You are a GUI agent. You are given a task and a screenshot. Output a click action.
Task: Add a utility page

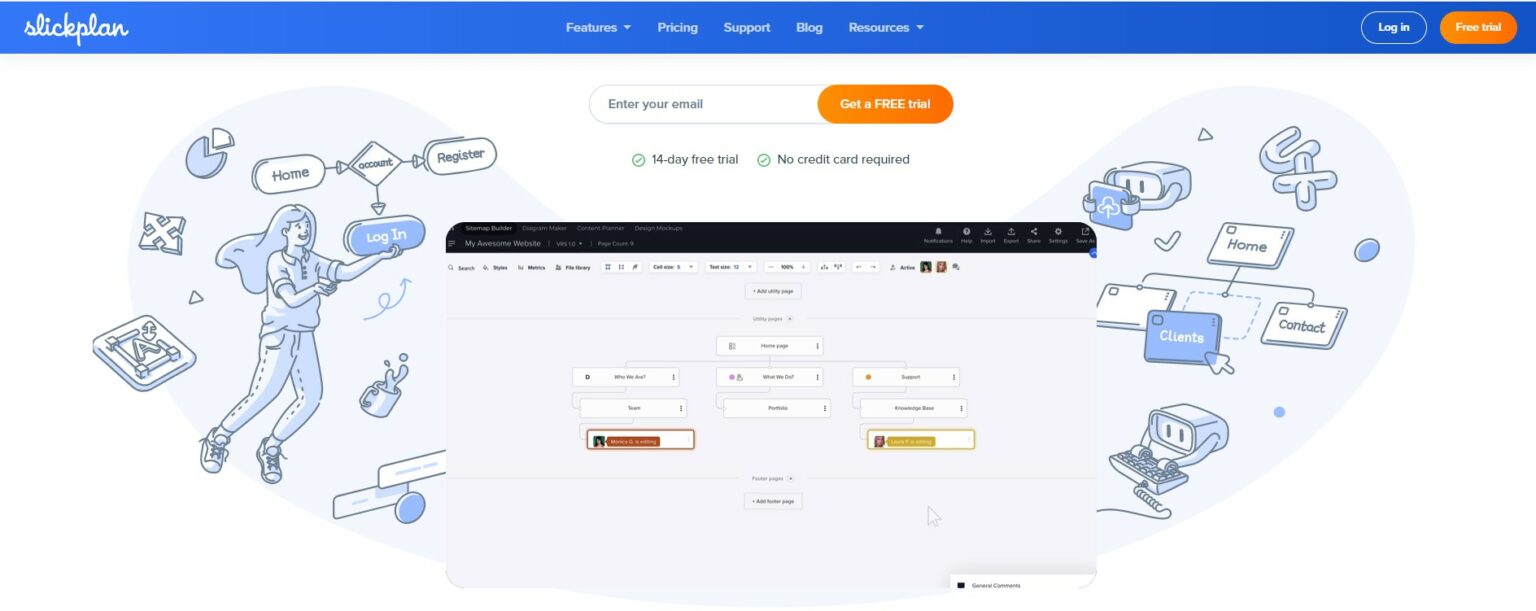coord(772,291)
